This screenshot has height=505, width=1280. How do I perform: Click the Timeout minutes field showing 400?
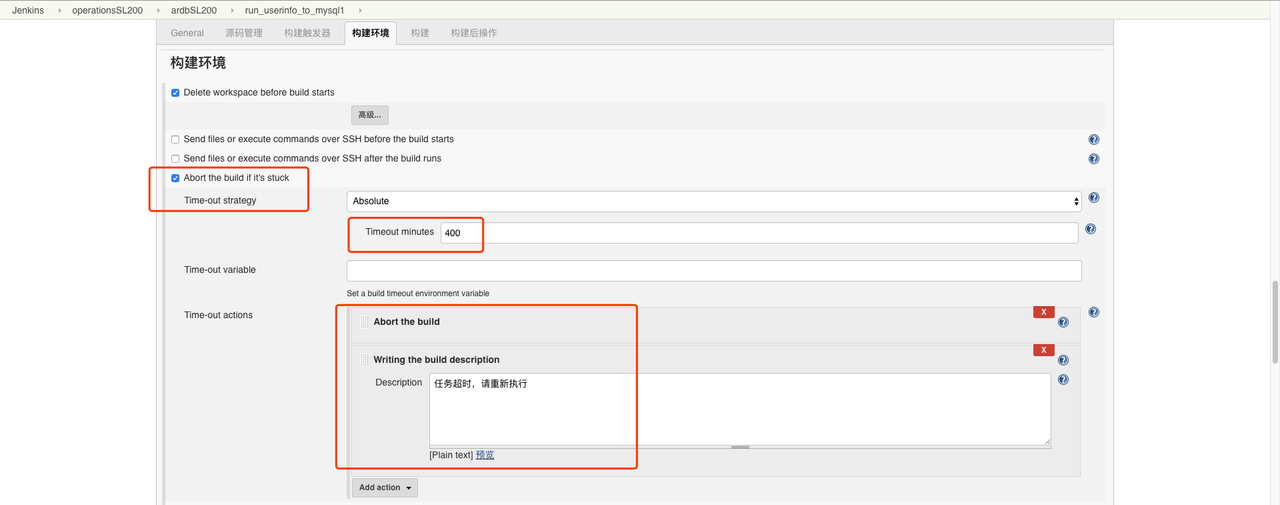coord(759,232)
